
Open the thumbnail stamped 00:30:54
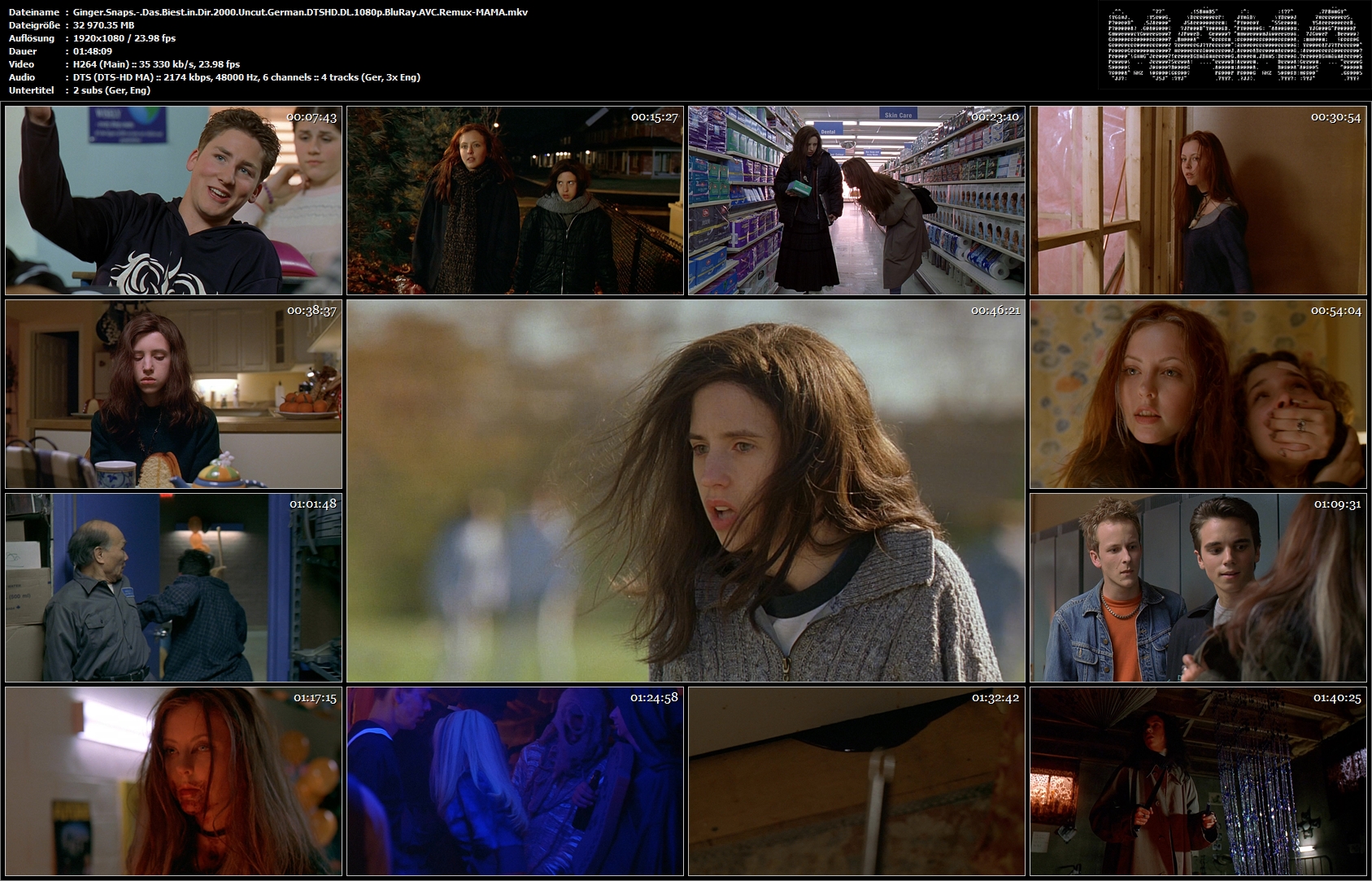tap(1198, 200)
